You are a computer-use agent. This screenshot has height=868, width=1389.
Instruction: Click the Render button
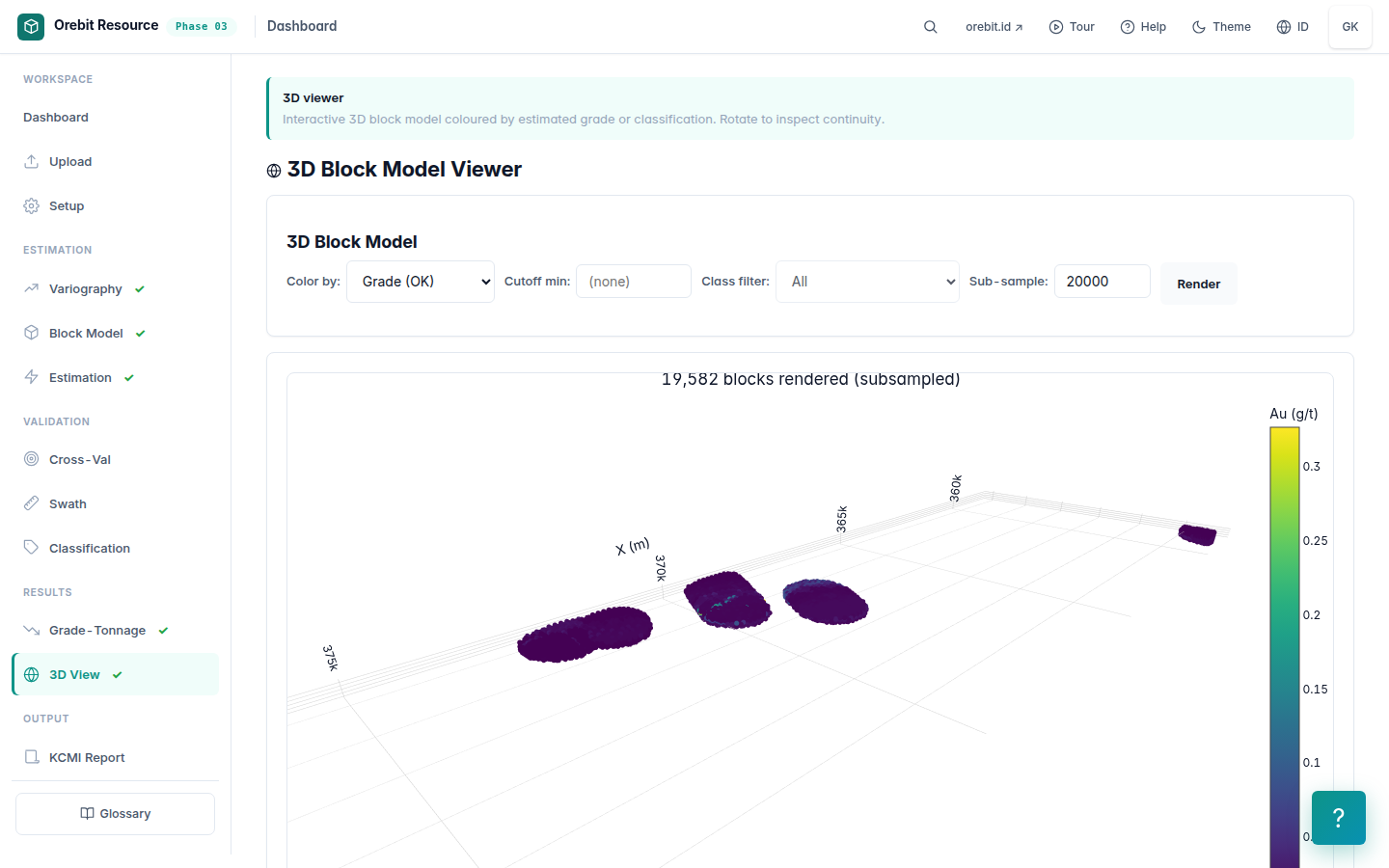pyautogui.click(x=1199, y=284)
